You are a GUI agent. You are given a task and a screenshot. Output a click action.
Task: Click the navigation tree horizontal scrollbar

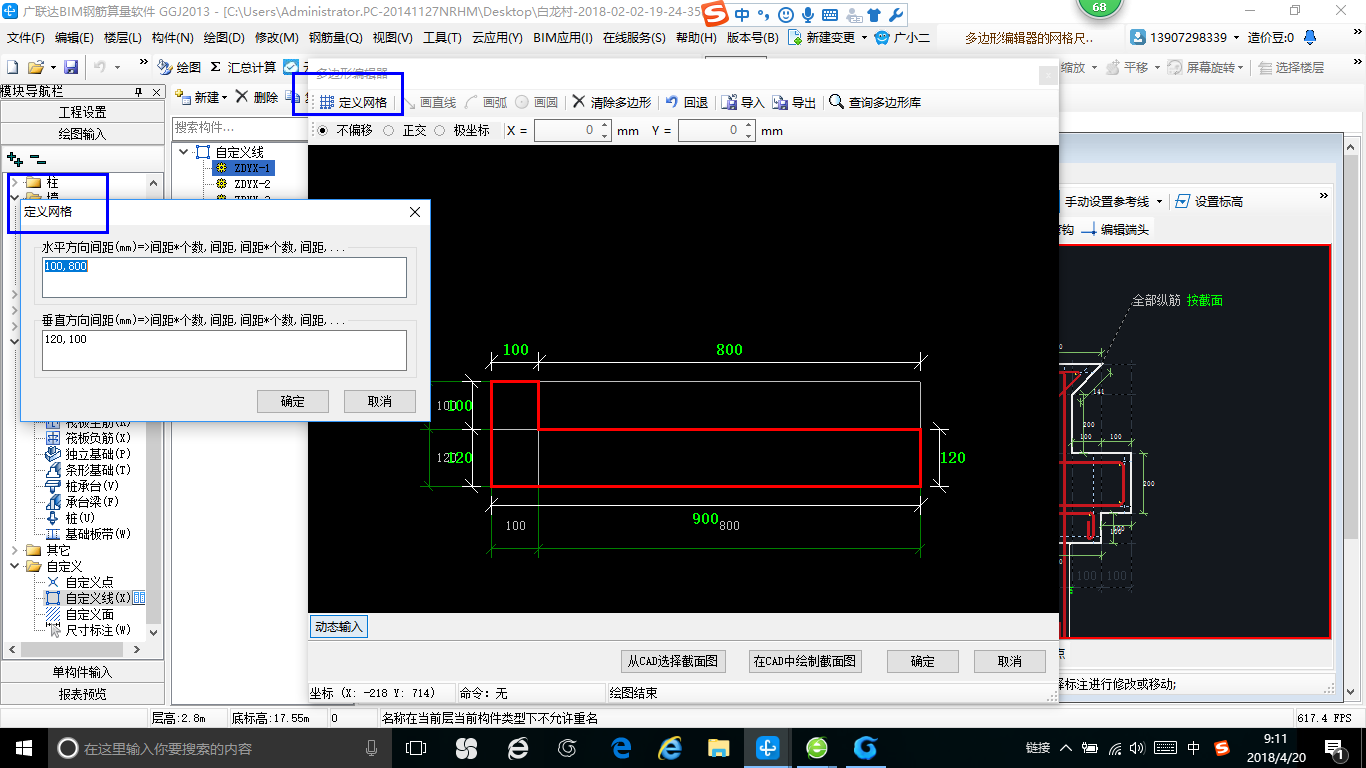(x=70, y=650)
